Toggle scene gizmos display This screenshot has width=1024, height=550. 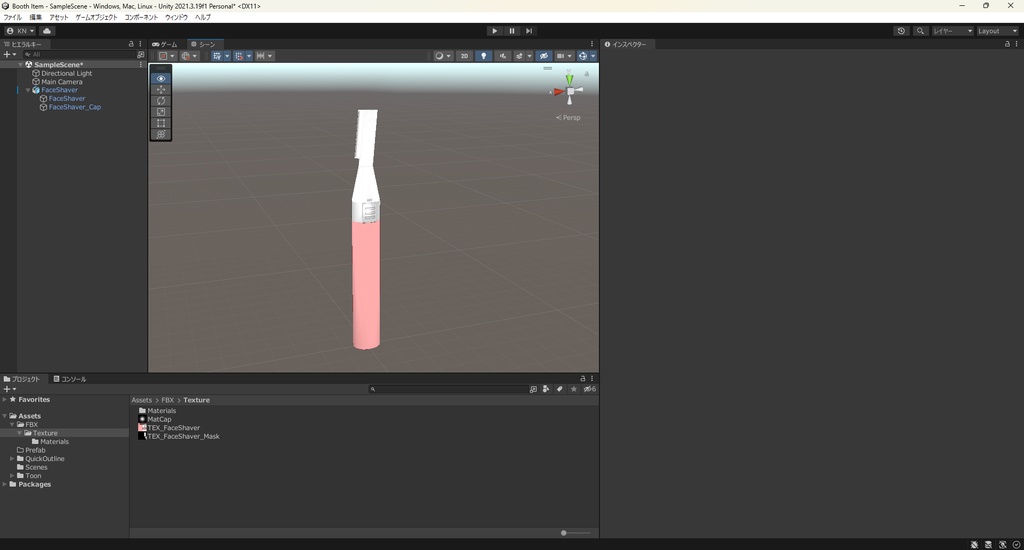pos(583,56)
